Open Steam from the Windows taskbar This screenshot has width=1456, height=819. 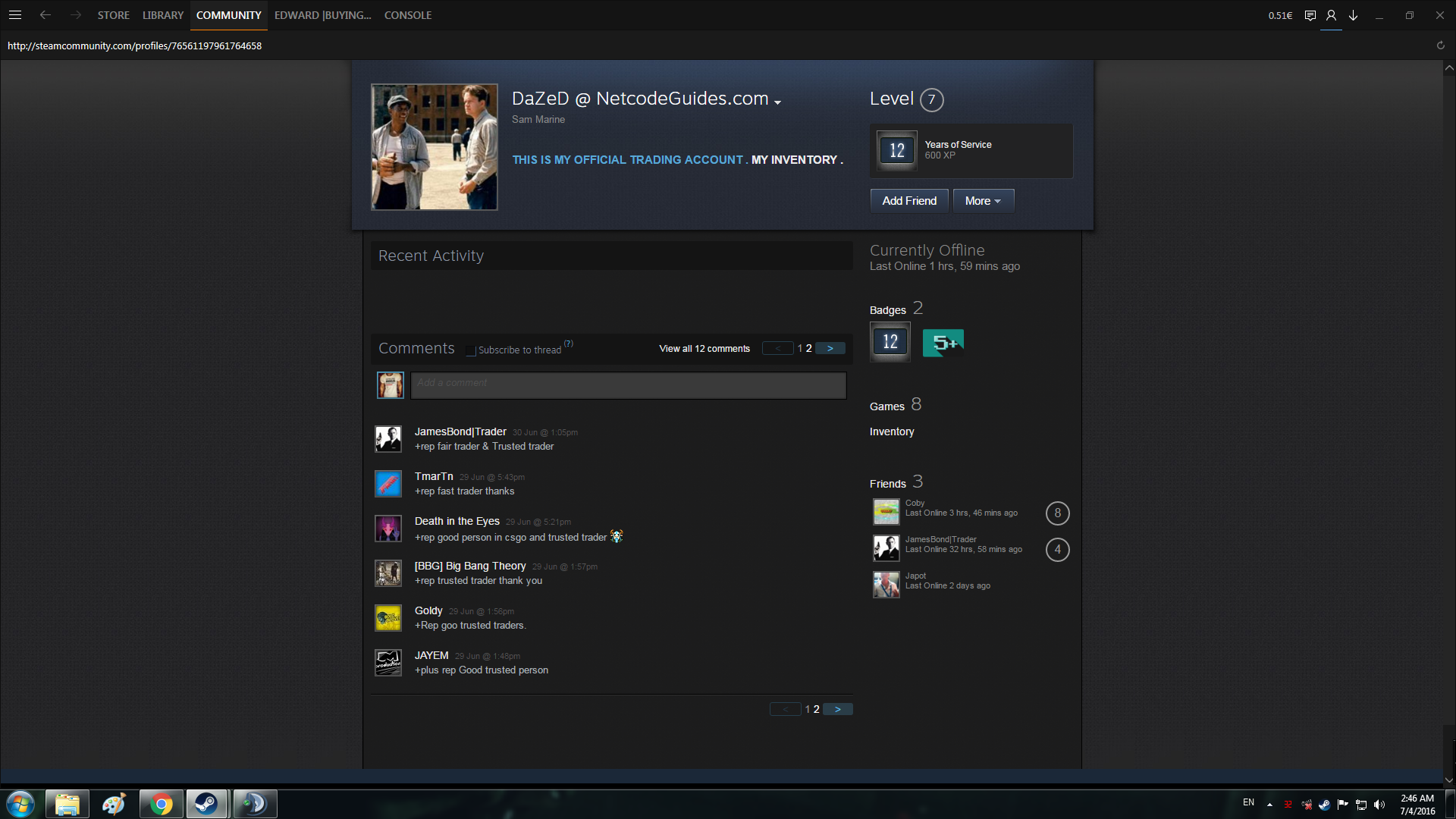[206, 804]
